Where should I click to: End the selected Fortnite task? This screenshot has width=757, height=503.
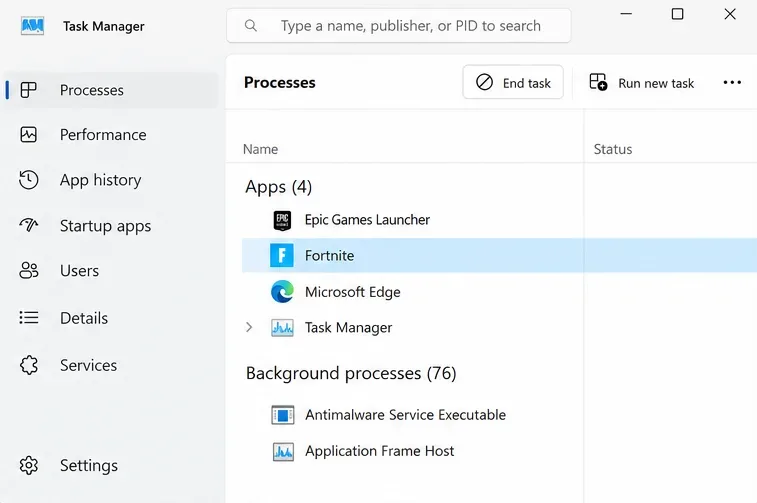coord(513,82)
